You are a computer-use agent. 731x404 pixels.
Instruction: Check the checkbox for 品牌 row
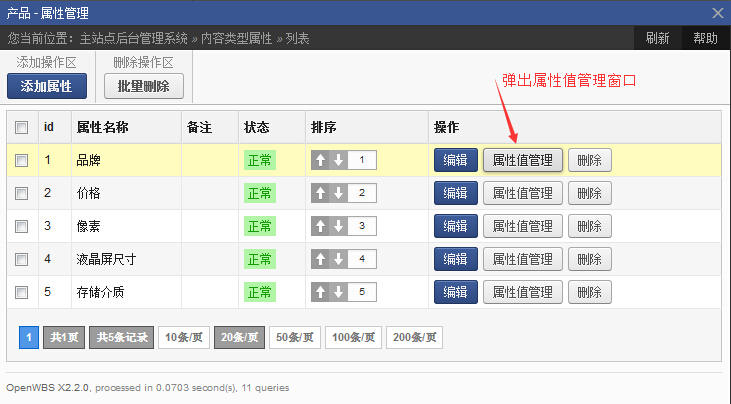click(22, 160)
